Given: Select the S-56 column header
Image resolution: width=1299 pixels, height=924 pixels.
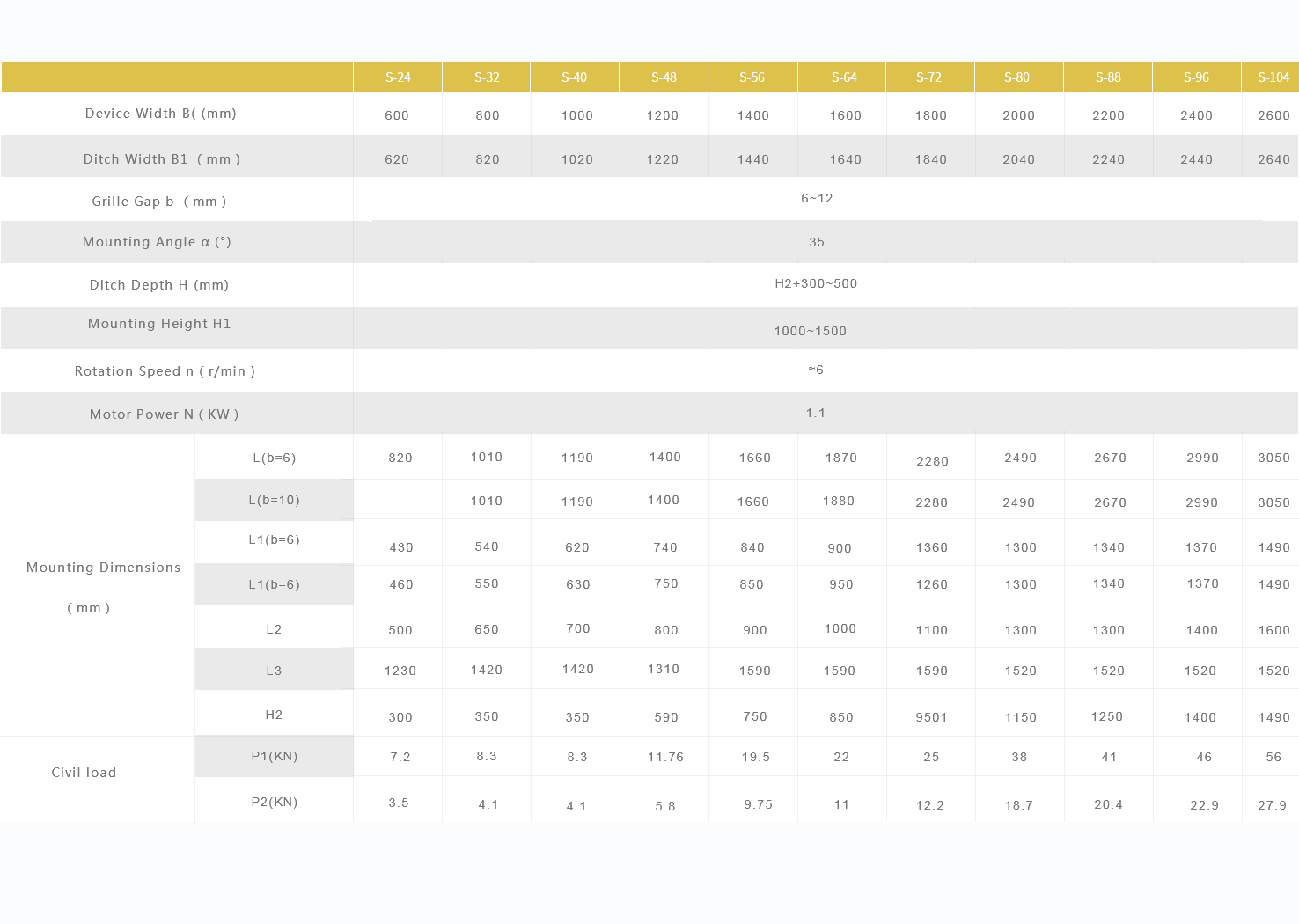Looking at the screenshot, I should 752,77.
